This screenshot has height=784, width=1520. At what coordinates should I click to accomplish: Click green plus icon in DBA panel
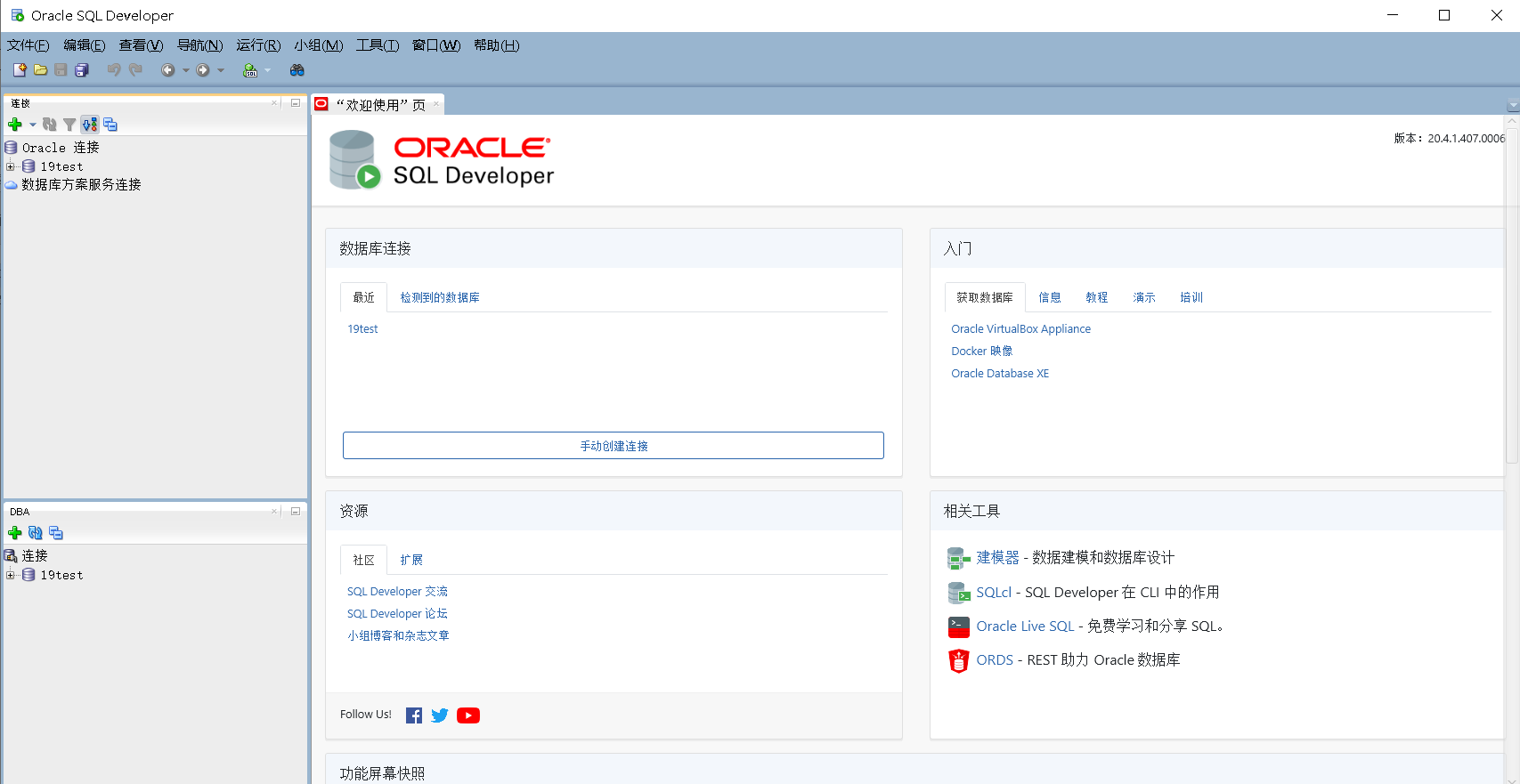pyautogui.click(x=15, y=533)
